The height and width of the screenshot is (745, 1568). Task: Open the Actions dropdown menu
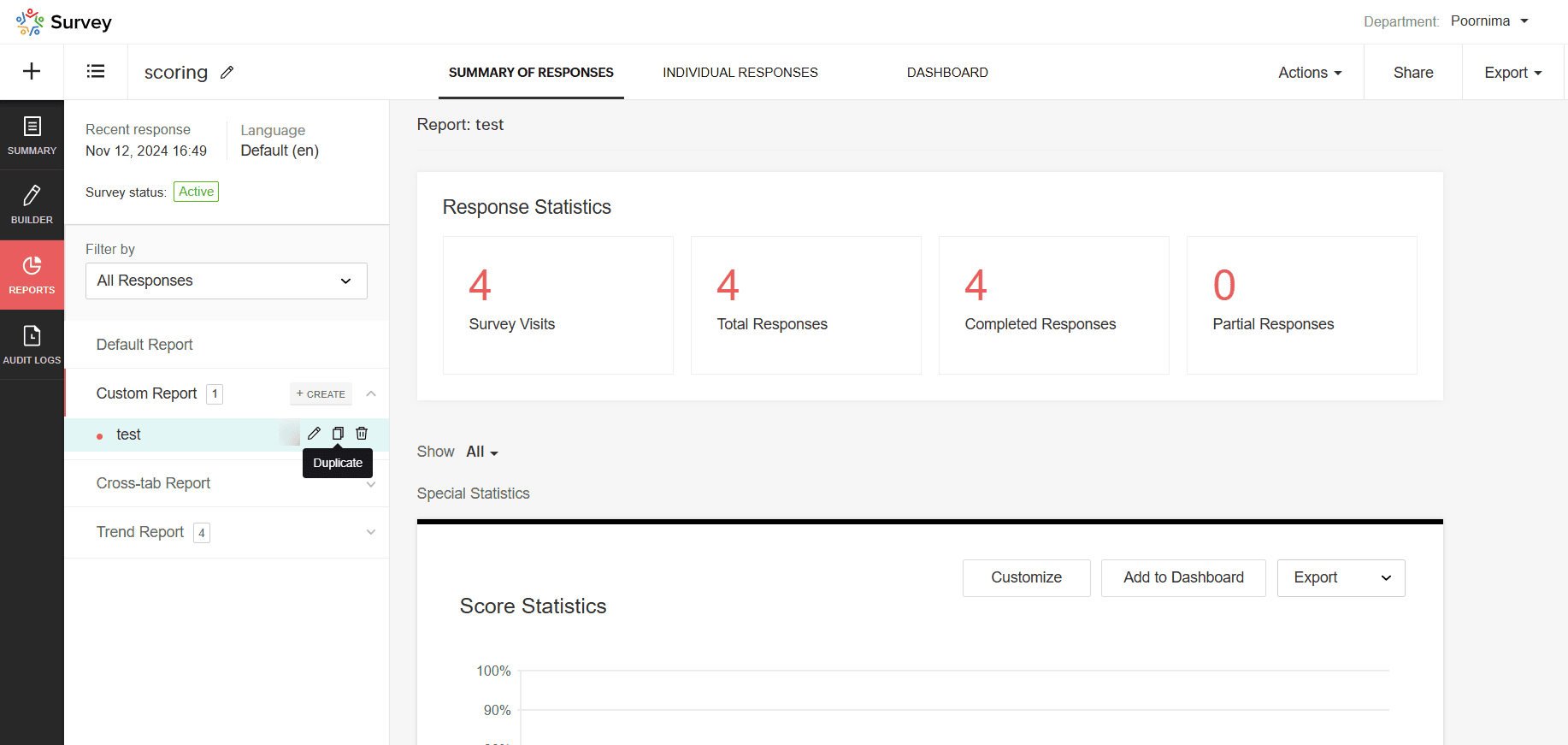(1310, 73)
